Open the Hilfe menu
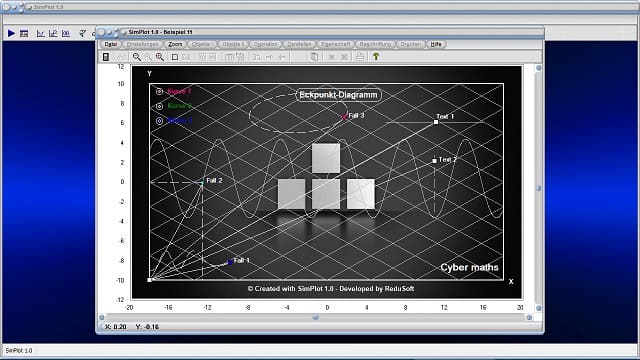The image size is (640, 360). click(x=436, y=44)
